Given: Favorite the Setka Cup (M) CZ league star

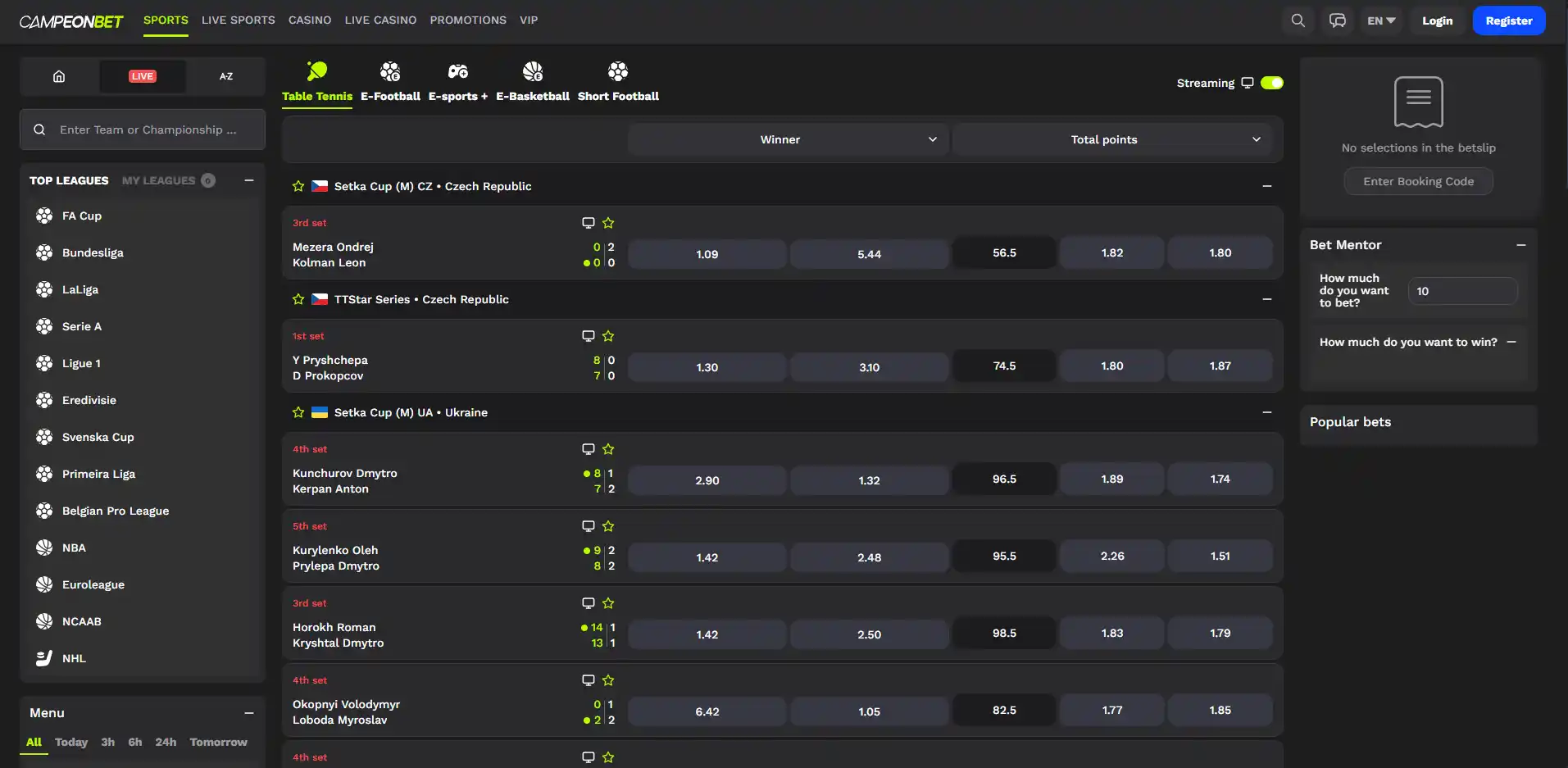Looking at the screenshot, I should 298,186.
